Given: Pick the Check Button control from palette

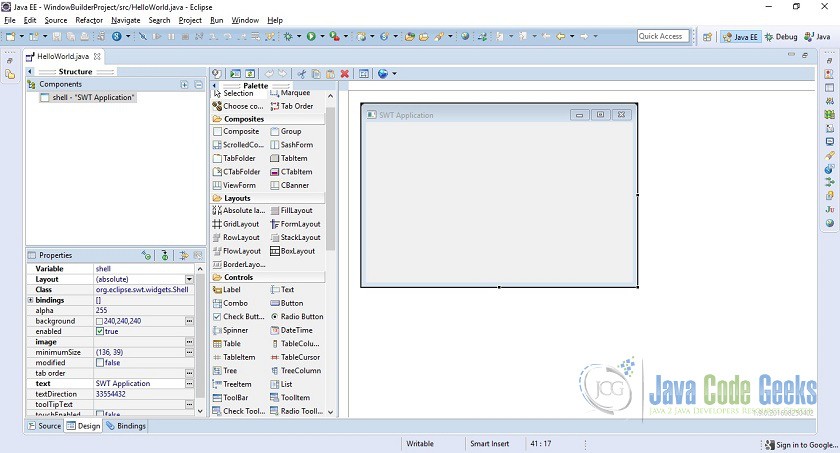Looking at the screenshot, I should tap(239, 317).
